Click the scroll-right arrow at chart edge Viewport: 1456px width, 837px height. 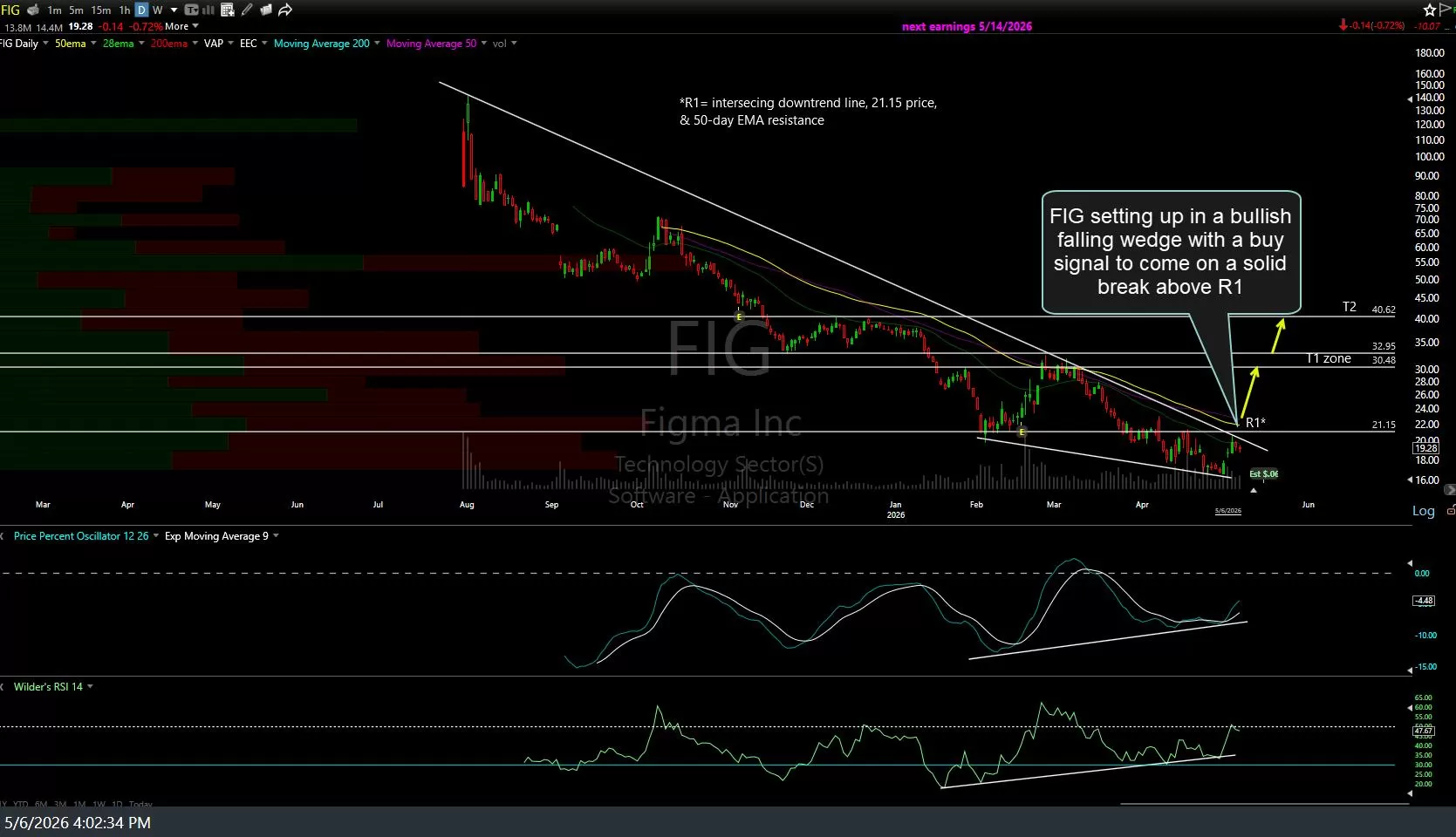[1449, 490]
